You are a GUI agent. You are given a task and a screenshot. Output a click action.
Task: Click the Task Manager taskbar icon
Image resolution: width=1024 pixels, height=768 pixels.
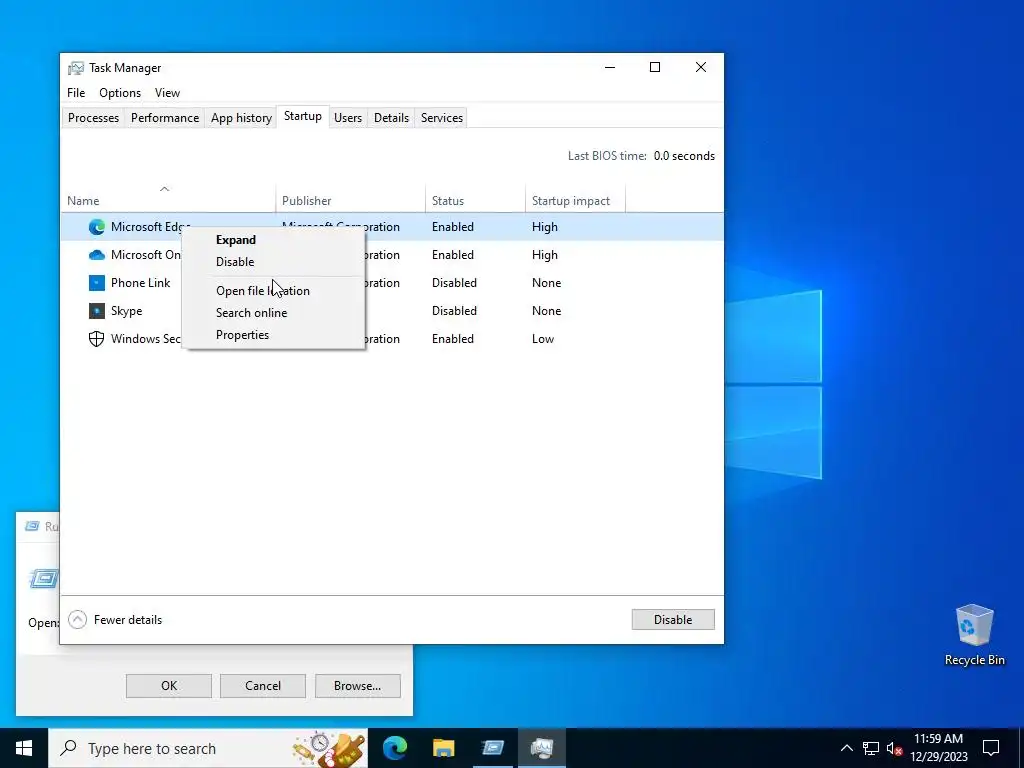pyautogui.click(x=542, y=748)
